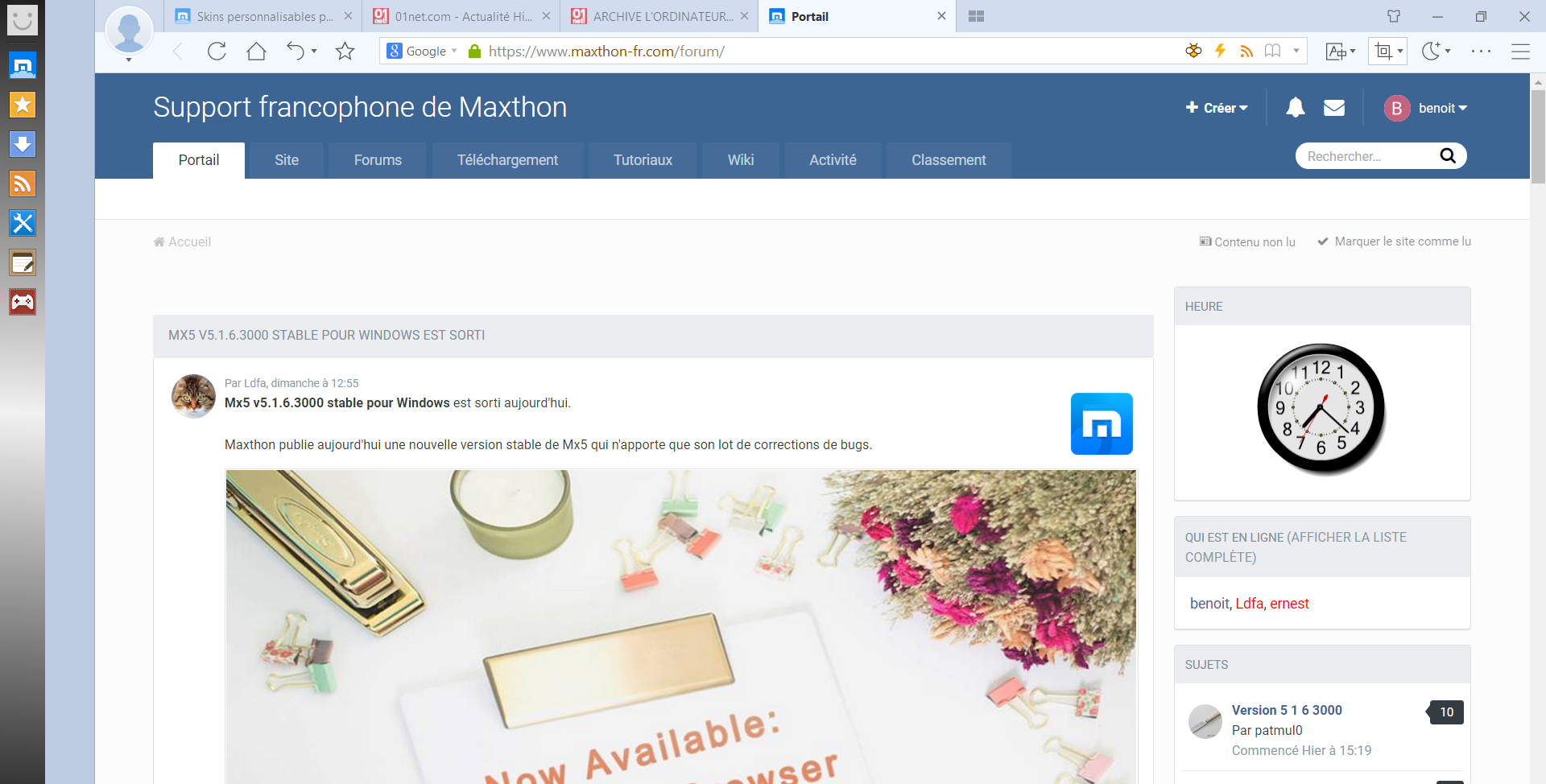Open the Tutoriaux navigation tab
The image size is (1546, 784).
coord(643,160)
